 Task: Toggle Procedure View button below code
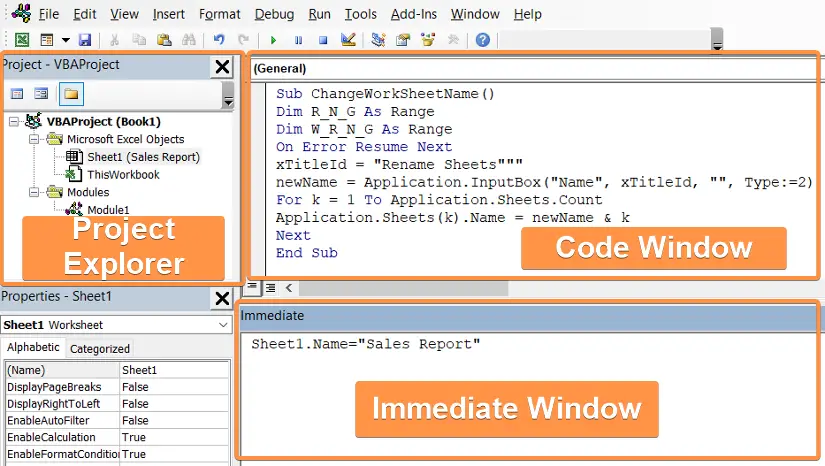(252, 287)
